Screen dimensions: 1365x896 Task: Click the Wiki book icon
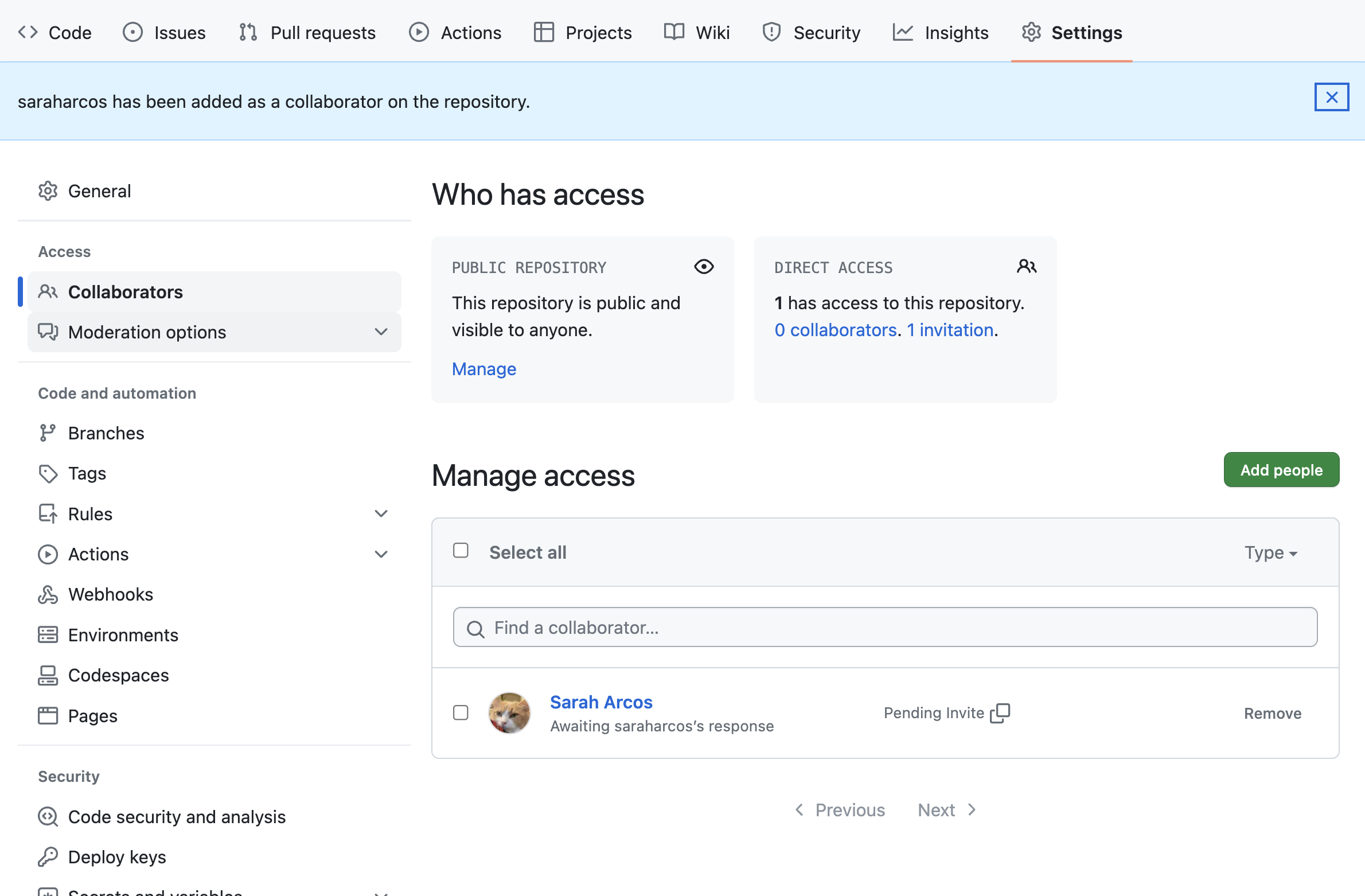coord(674,32)
